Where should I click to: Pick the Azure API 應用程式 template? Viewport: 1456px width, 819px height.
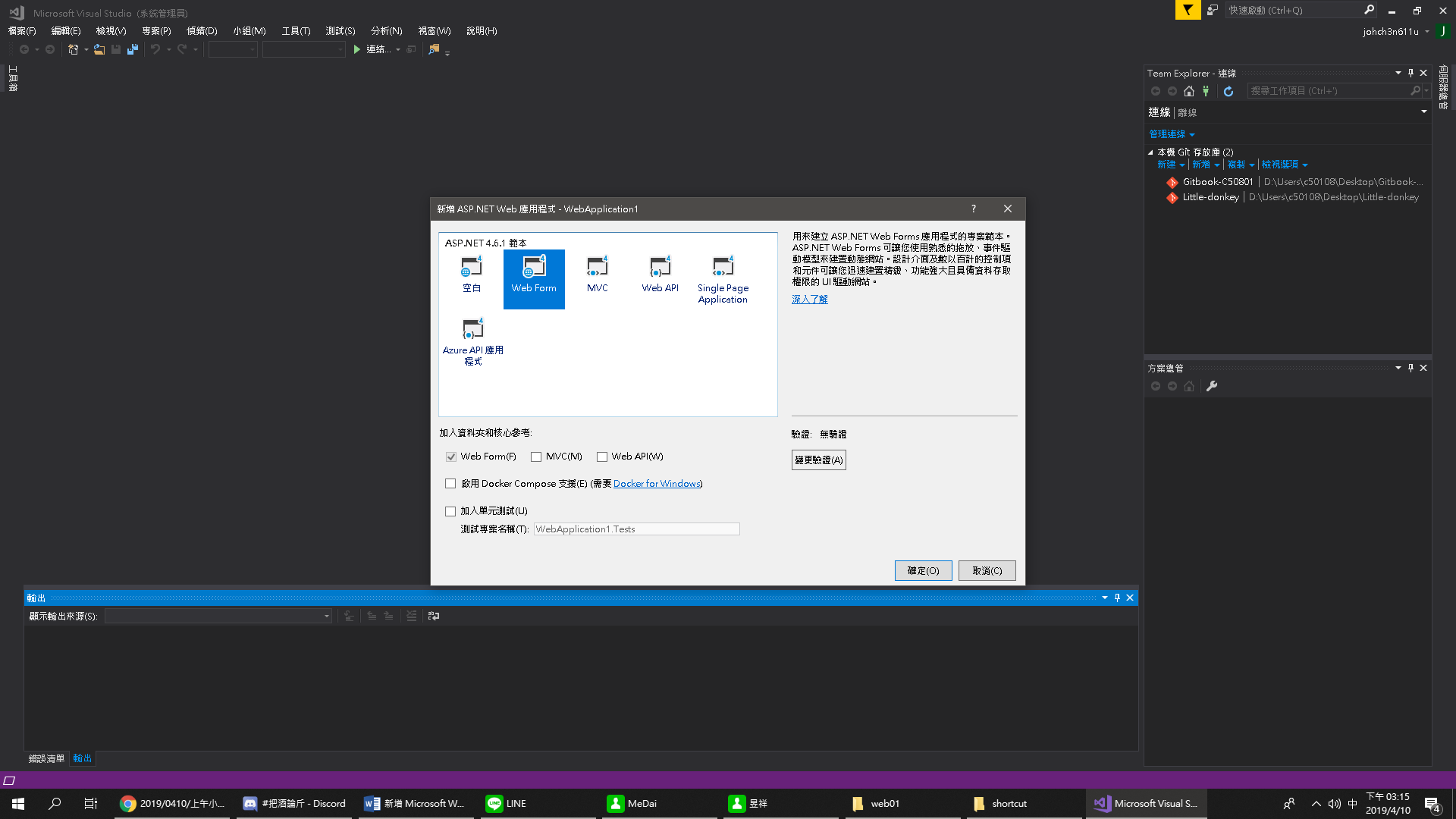click(x=472, y=341)
